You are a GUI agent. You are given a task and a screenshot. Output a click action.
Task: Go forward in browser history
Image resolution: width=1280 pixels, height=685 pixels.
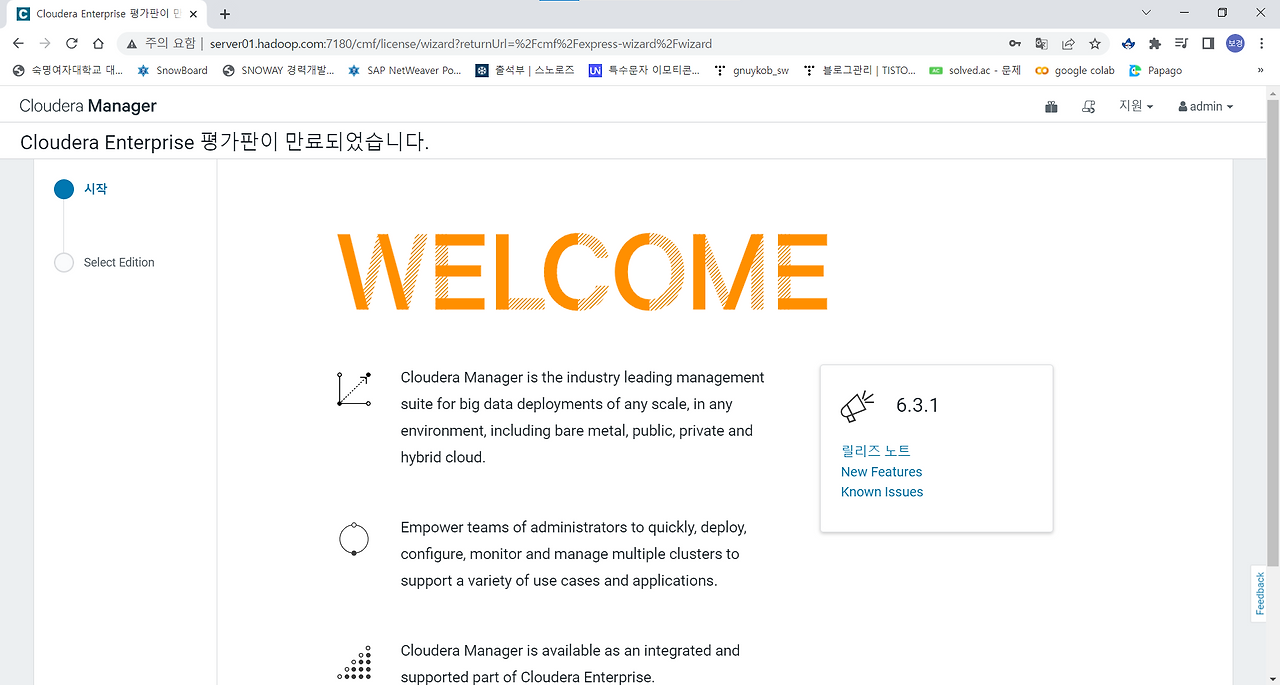pos(45,43)
